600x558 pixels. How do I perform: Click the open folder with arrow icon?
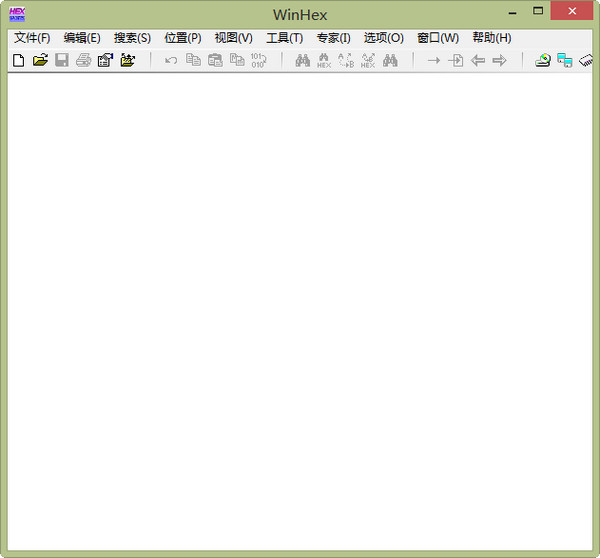point(127,60)
